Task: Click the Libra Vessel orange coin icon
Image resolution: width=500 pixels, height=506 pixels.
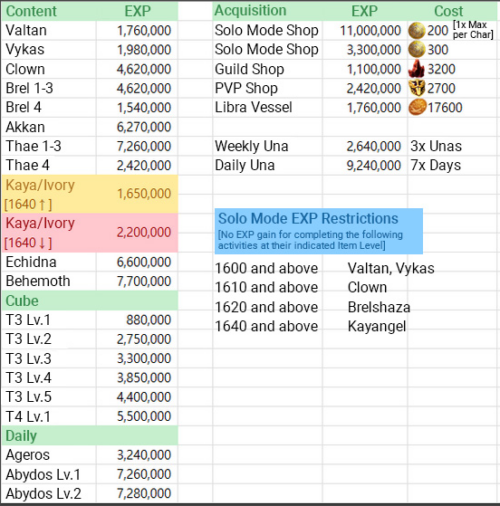Action: coord(417,107)
